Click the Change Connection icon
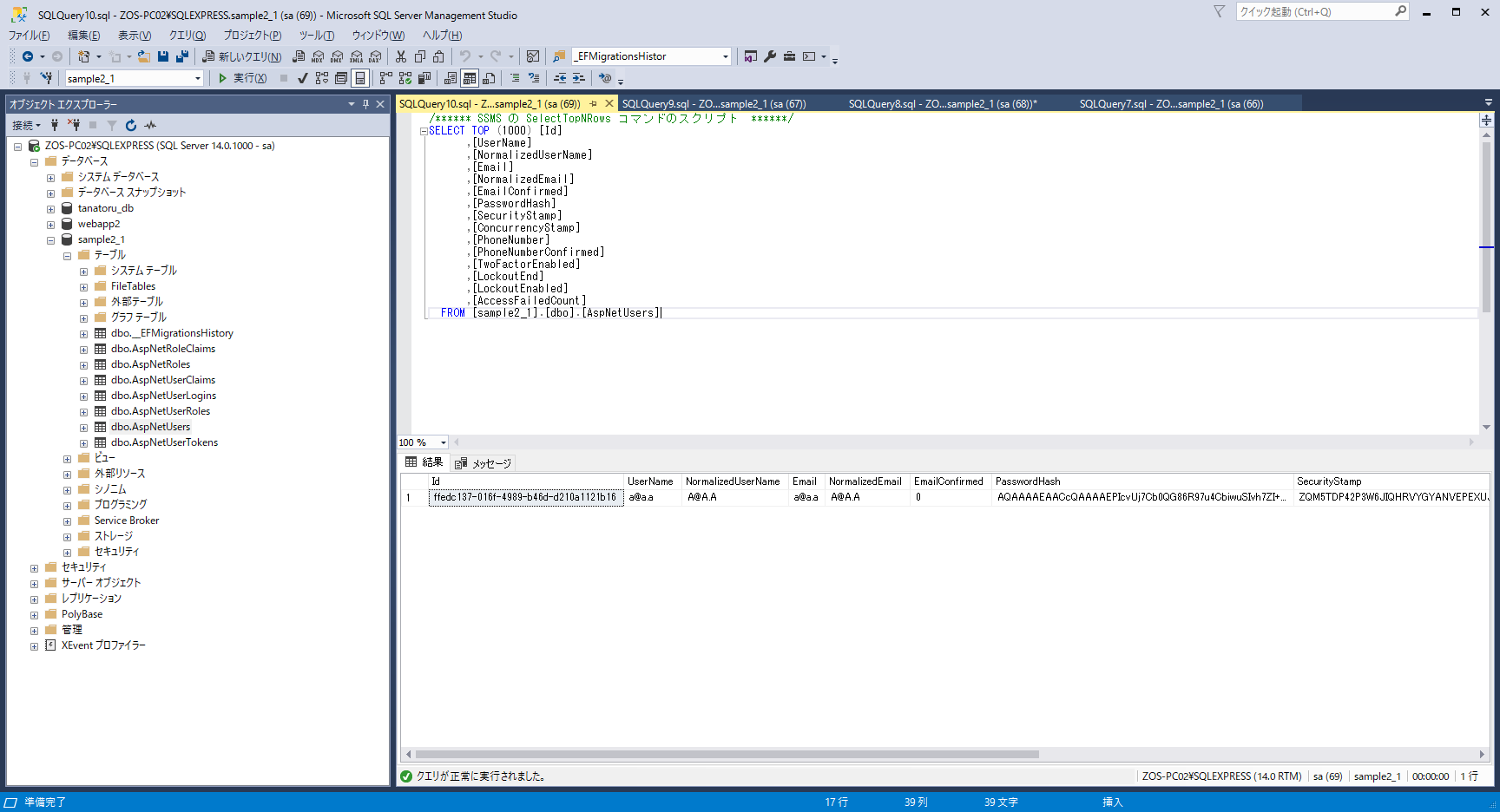Viewport: 1500px width, 812px height. click(46, 78)
